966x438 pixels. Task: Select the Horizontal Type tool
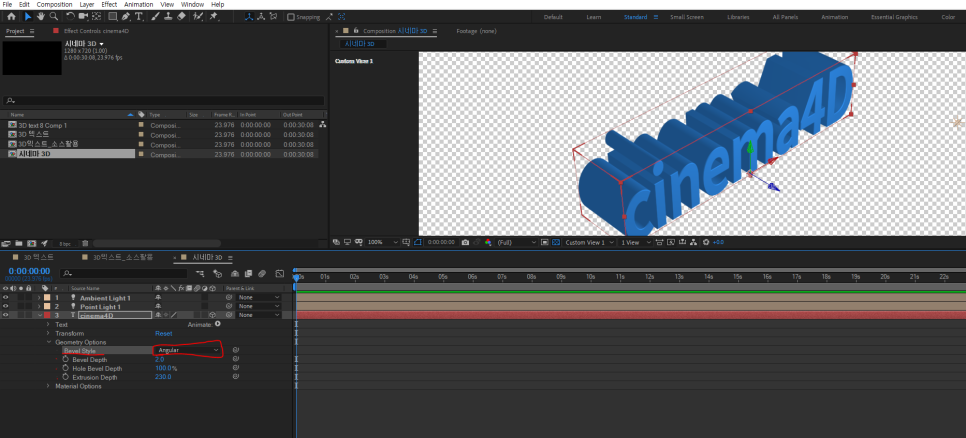point(139,17)
